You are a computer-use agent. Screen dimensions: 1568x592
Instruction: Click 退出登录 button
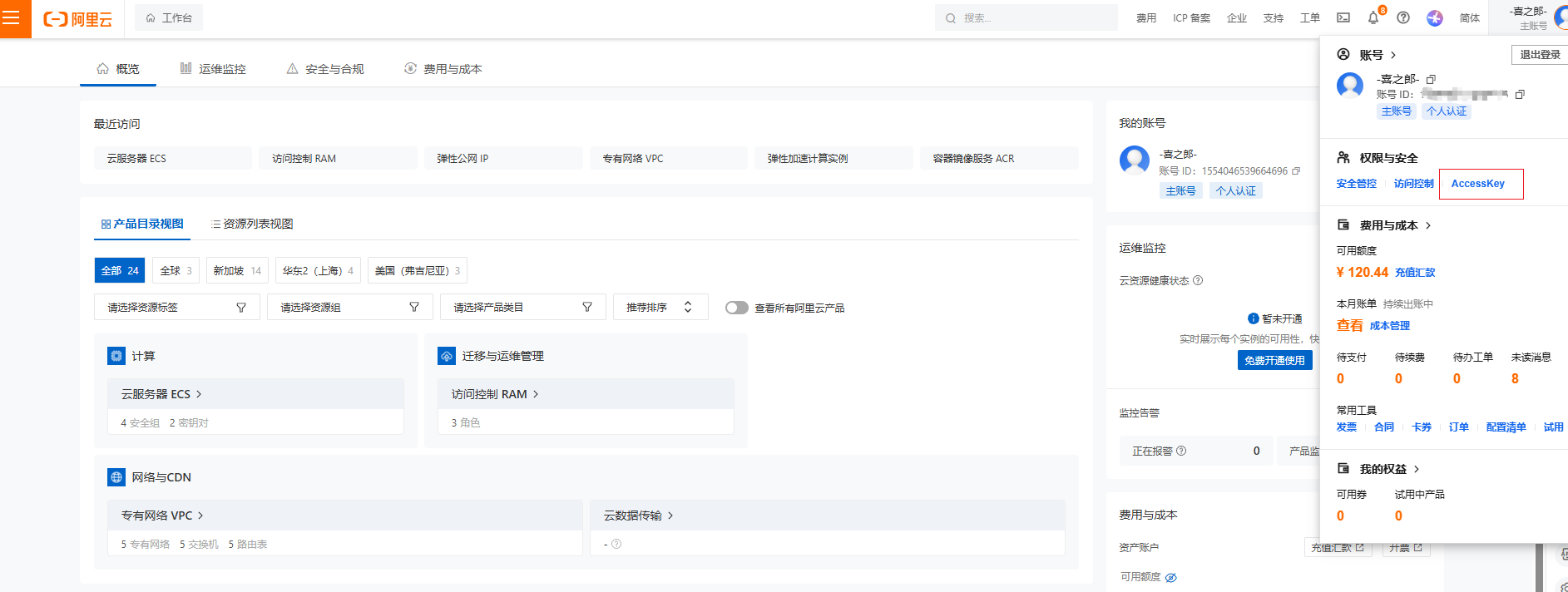(x=1541, y=54)
